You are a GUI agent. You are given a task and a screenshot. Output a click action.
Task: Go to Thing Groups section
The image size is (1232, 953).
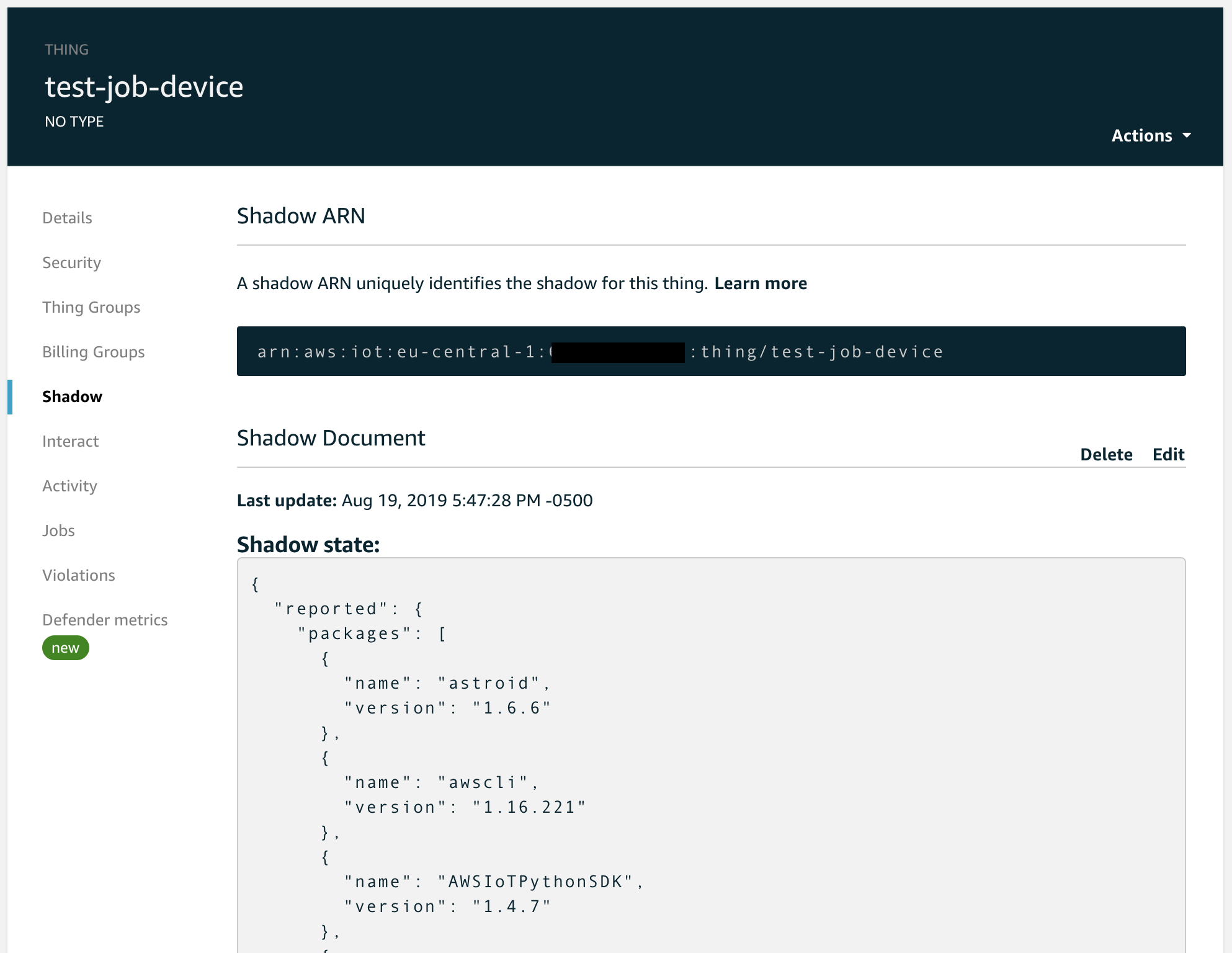click(91, 307)
